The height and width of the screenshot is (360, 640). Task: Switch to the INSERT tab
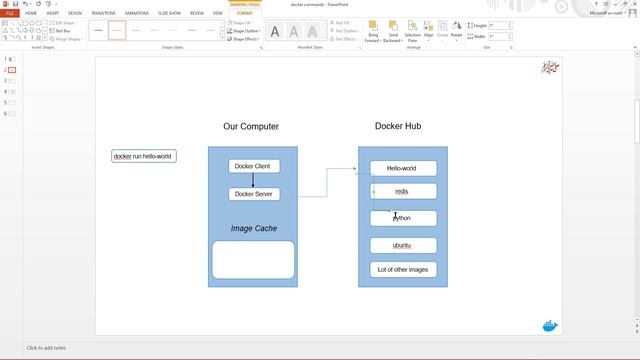pyautogui.click(x=53, y=13)
